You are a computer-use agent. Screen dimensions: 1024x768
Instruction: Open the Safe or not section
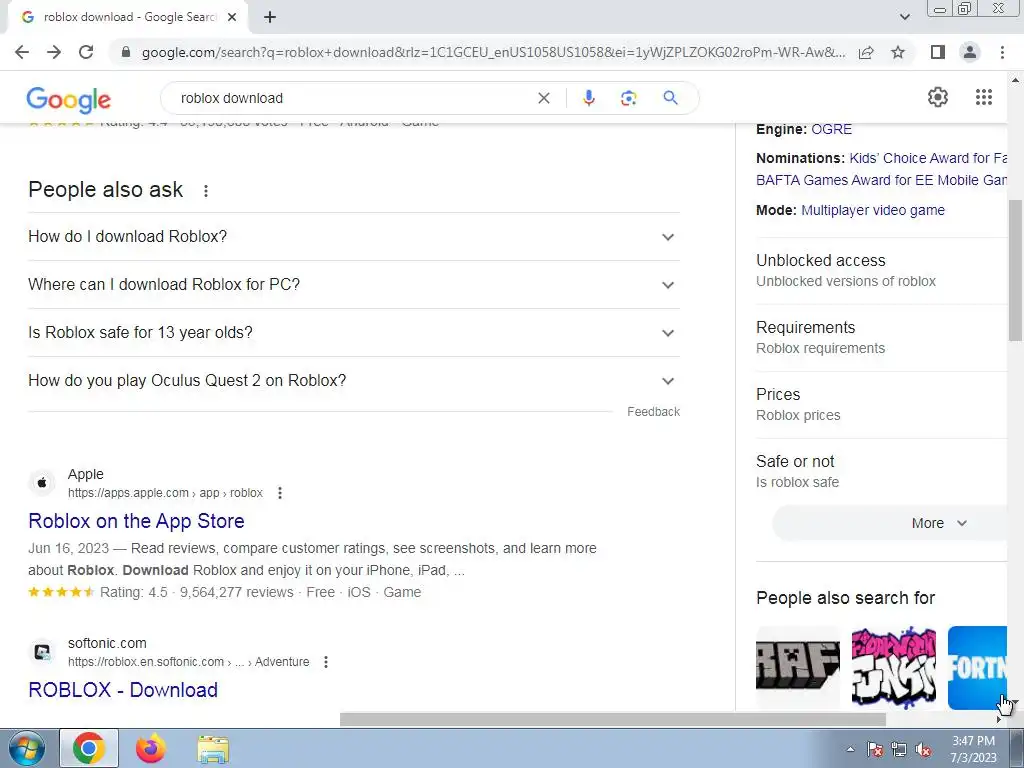882,472
